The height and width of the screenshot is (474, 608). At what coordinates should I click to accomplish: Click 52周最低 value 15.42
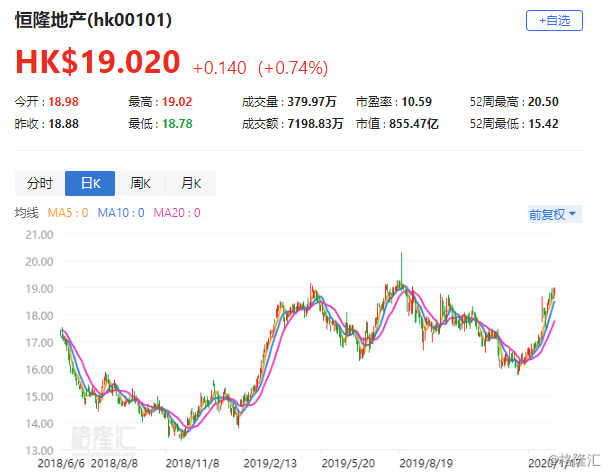coord(543,124)
